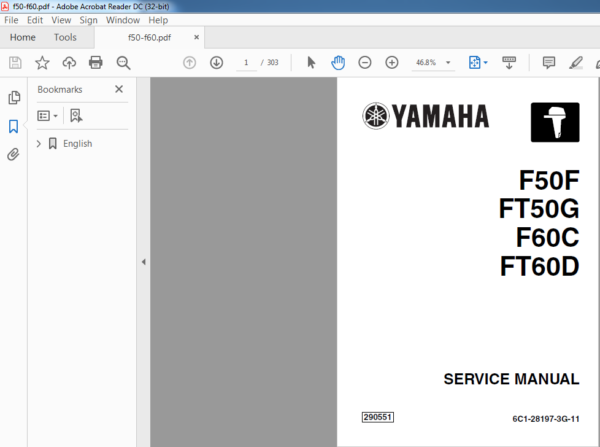
Task: Click the 6C1-28197-3G-11 part number
Action: tap(546, 419)
